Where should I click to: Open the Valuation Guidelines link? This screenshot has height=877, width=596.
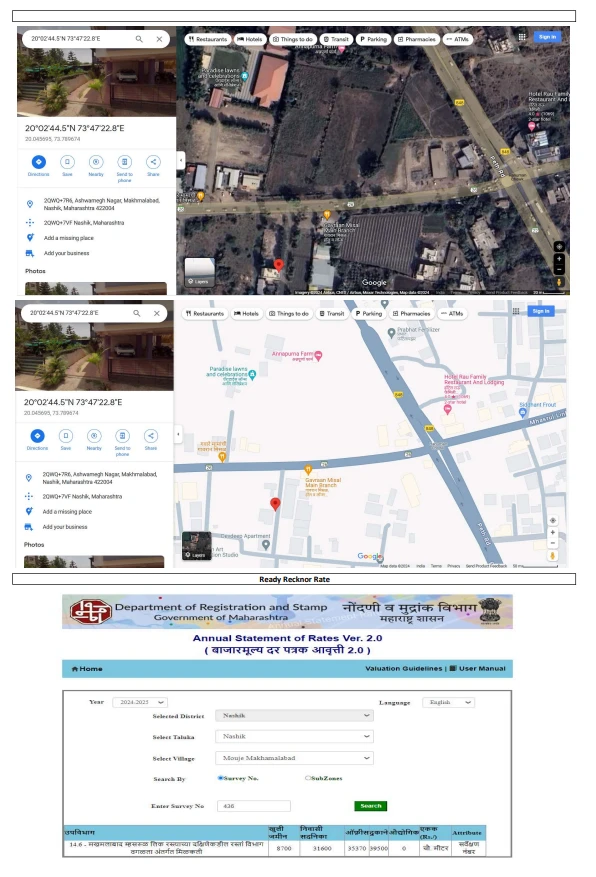(404, 668)
